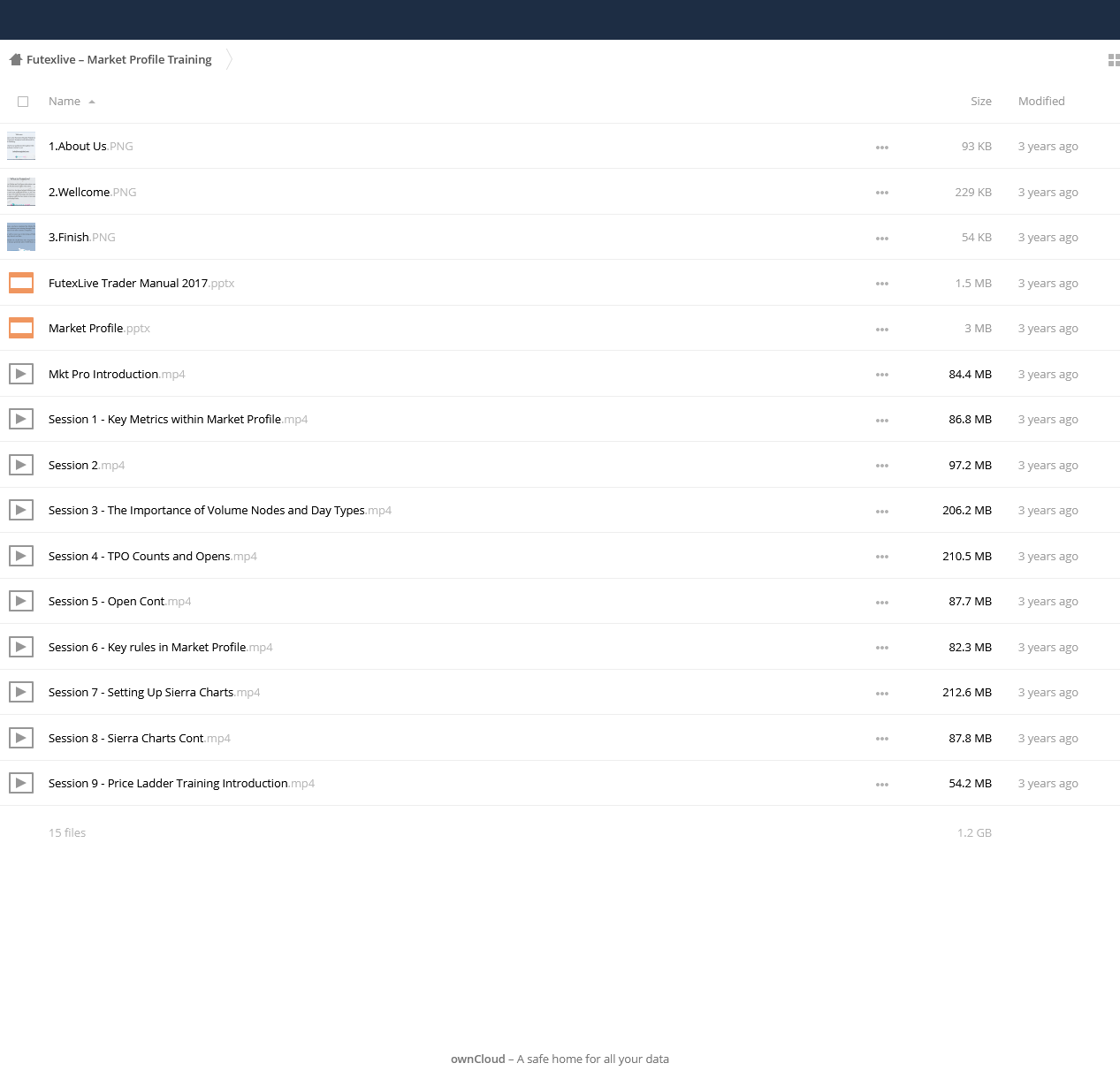The height and width of the screenshot is (1086, 1120).
Task: Sort files by Name column header
Action: (x=65, y=102)
